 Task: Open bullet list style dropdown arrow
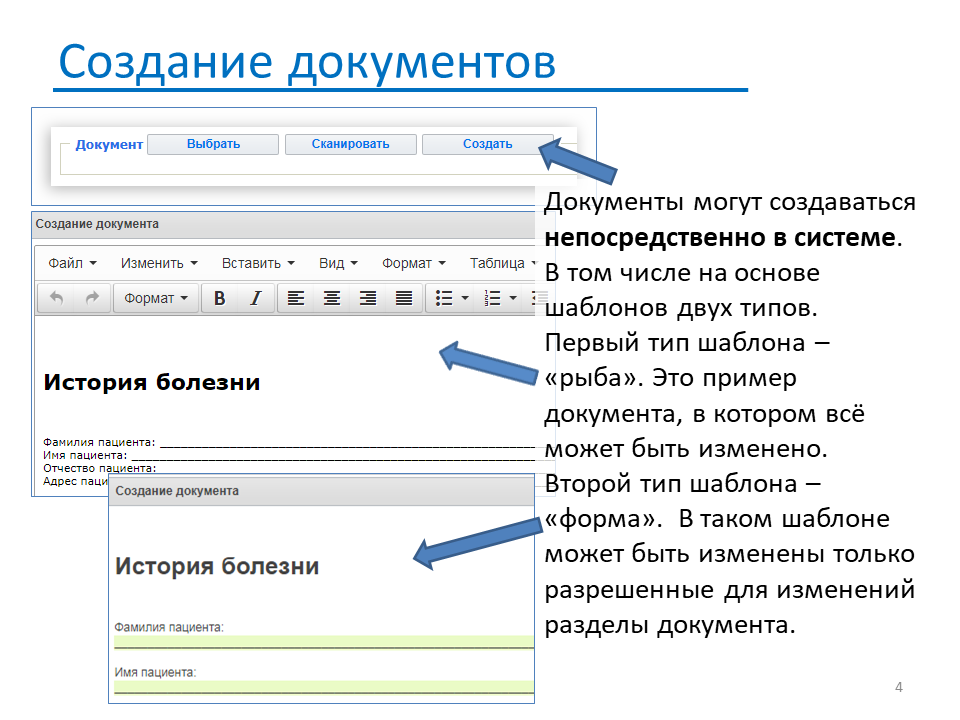465,298
